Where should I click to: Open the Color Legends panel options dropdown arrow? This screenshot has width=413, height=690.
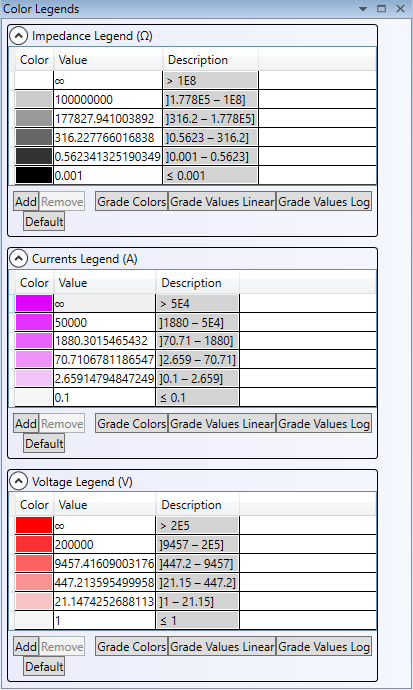click(363, 9)
